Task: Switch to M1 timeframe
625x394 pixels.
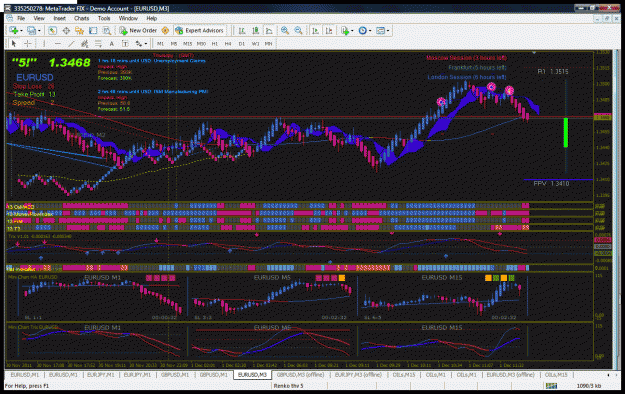Action: coord(160,44)
